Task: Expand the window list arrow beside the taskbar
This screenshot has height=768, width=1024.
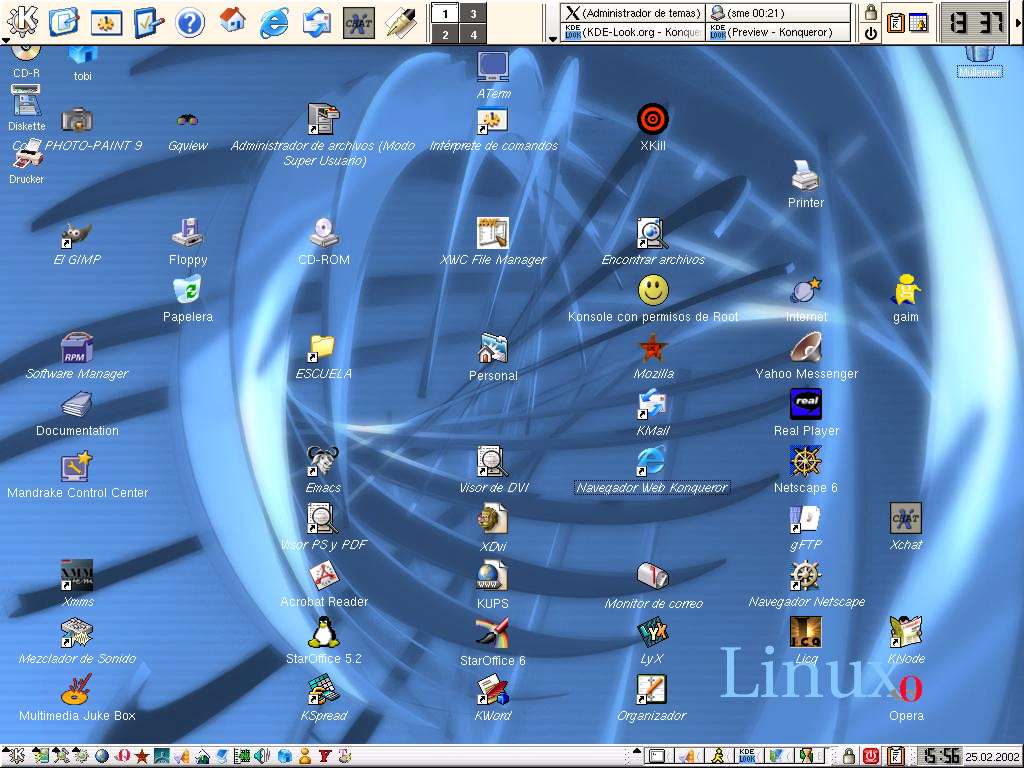Action: click(552, 39)
